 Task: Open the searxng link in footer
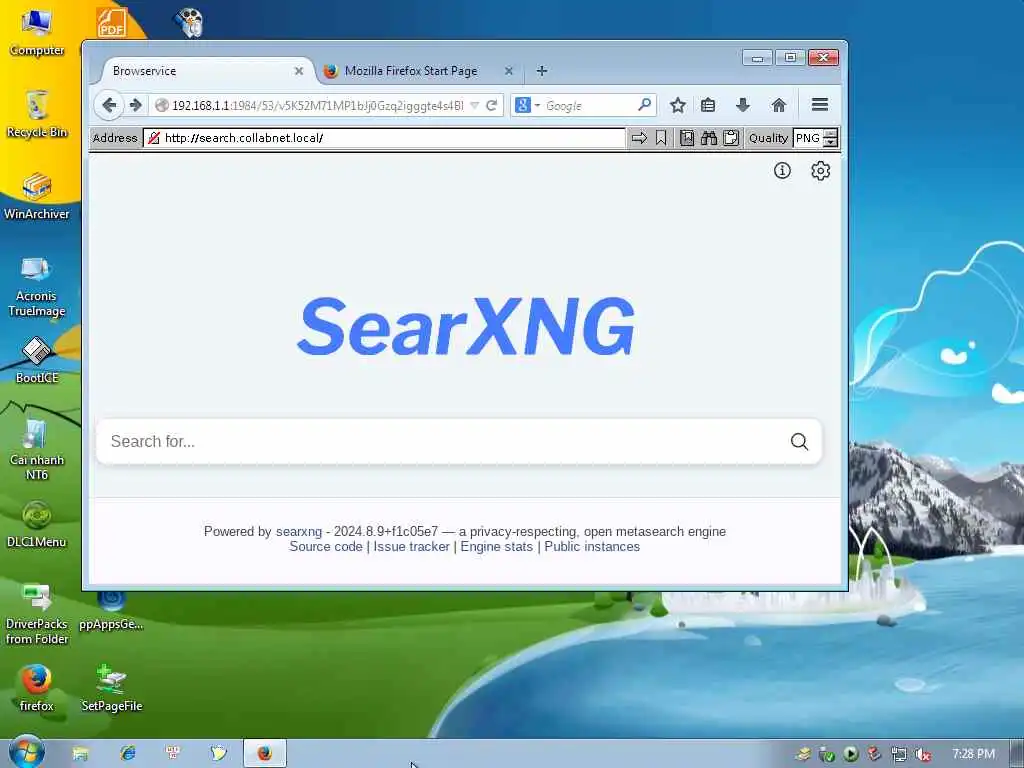click(x=298, y=532)
